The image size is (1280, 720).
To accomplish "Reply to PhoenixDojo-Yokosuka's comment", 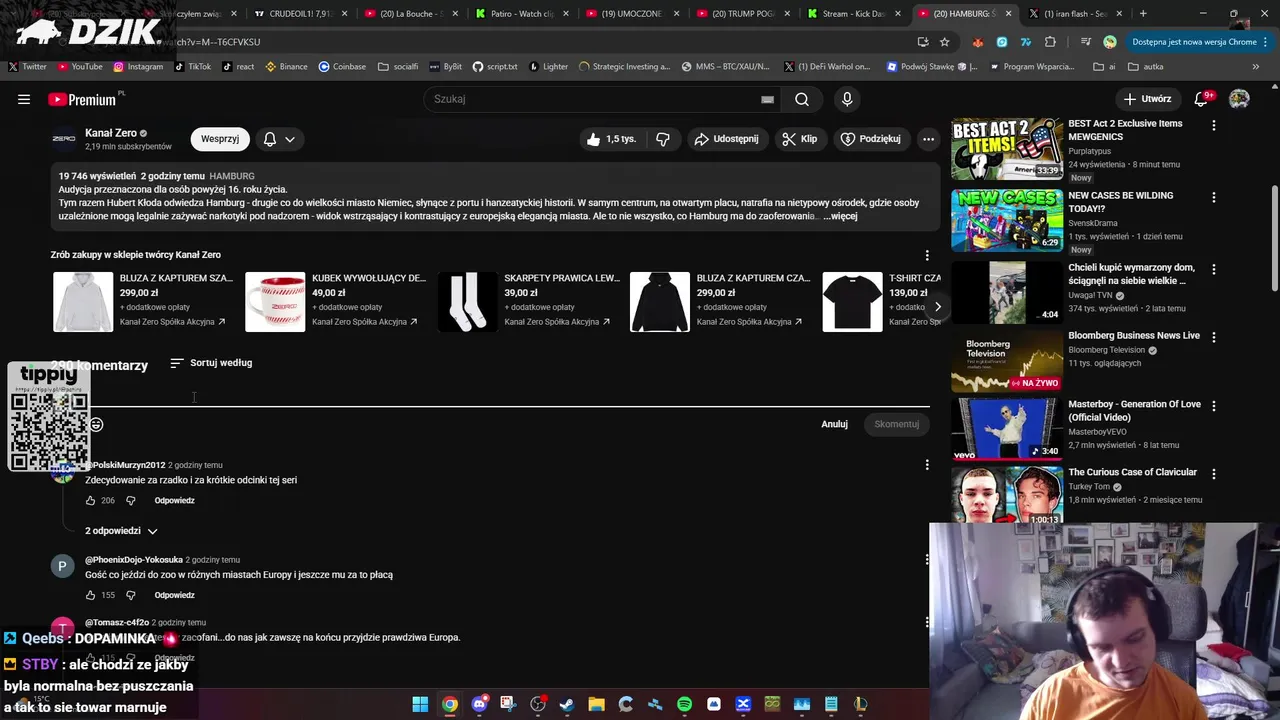I will pyautogui.click(x=174, y=595).
